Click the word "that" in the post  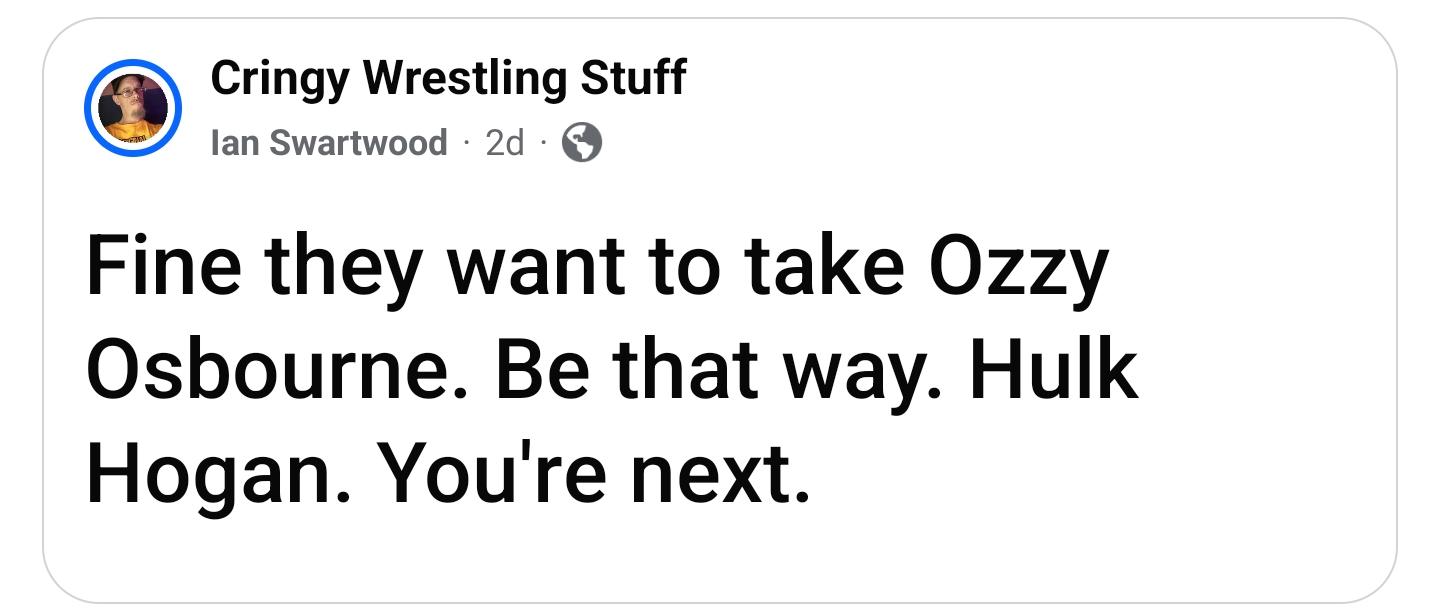tap(683, 371)
